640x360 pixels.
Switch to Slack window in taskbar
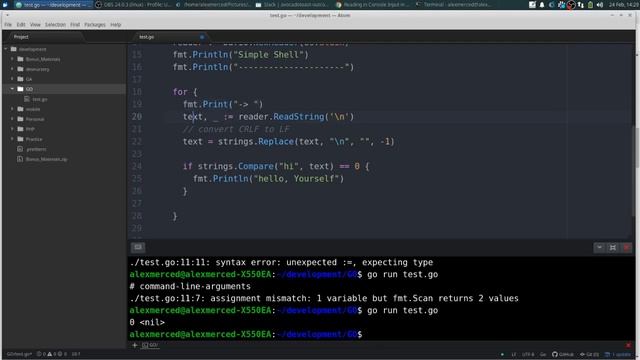tap(292, 5)
